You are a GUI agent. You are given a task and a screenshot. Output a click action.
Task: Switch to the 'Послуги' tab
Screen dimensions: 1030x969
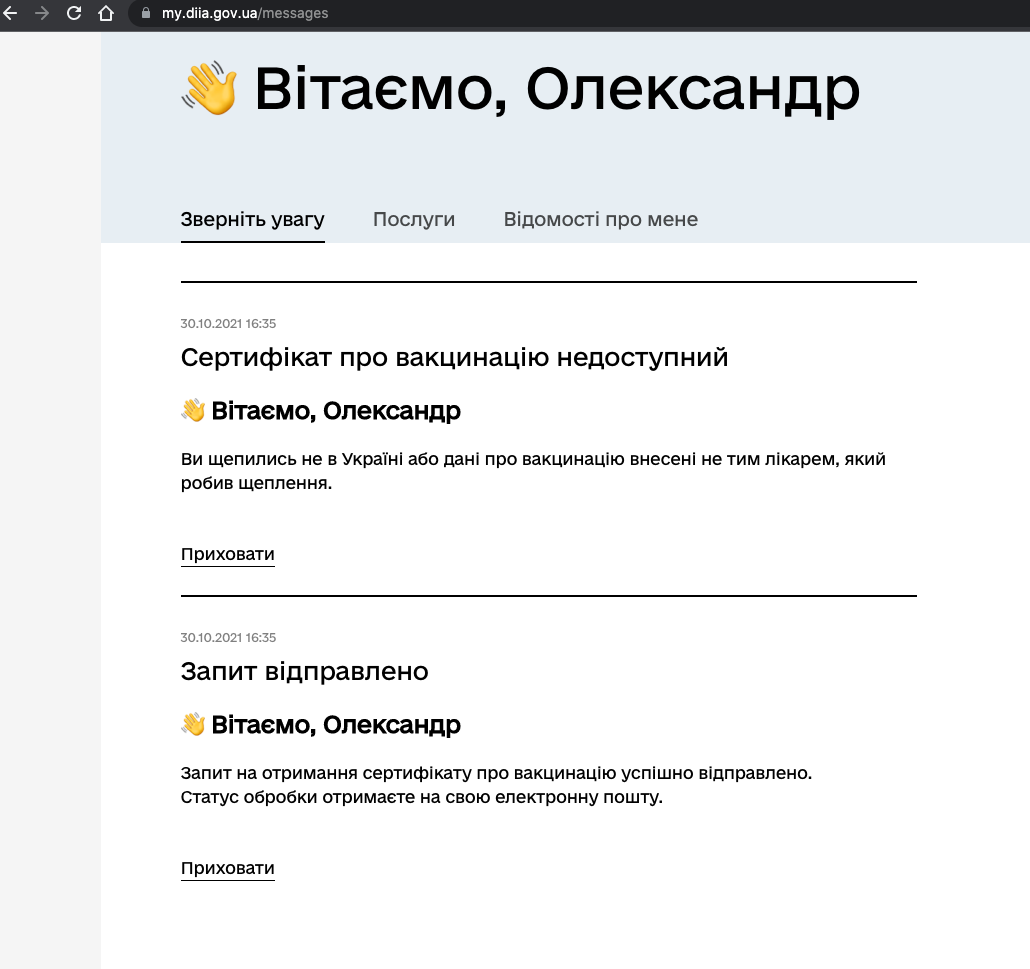point(414,219)
